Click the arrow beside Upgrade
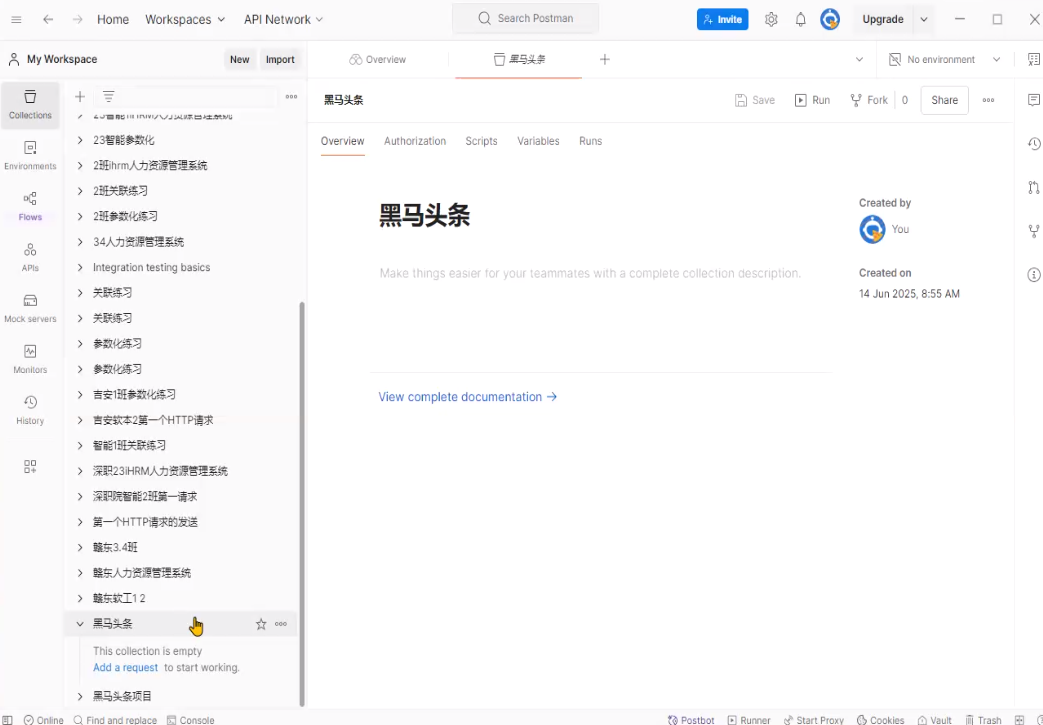The width and height of the screenshot is (1043, 725). [x=924, y=19]
